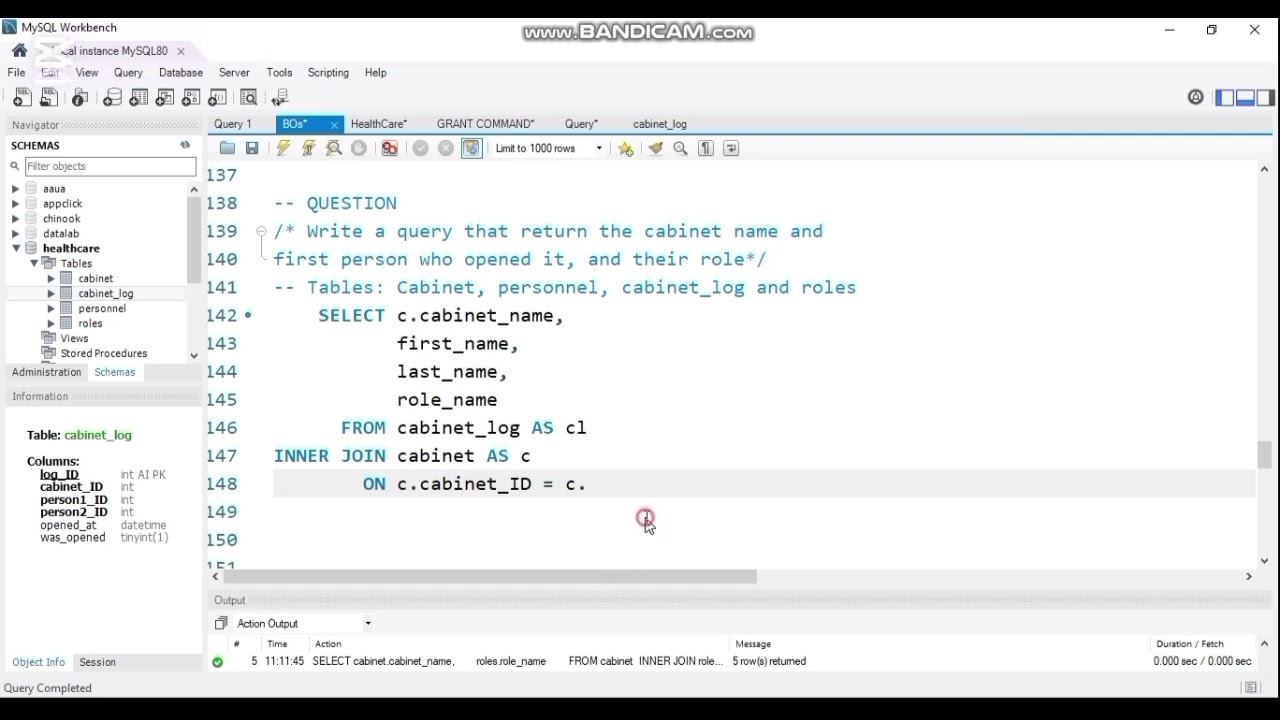The height and width of the screenshot is (720, 1280).
Task: Reconnect to DBMS icon
Action: (280, 97)
